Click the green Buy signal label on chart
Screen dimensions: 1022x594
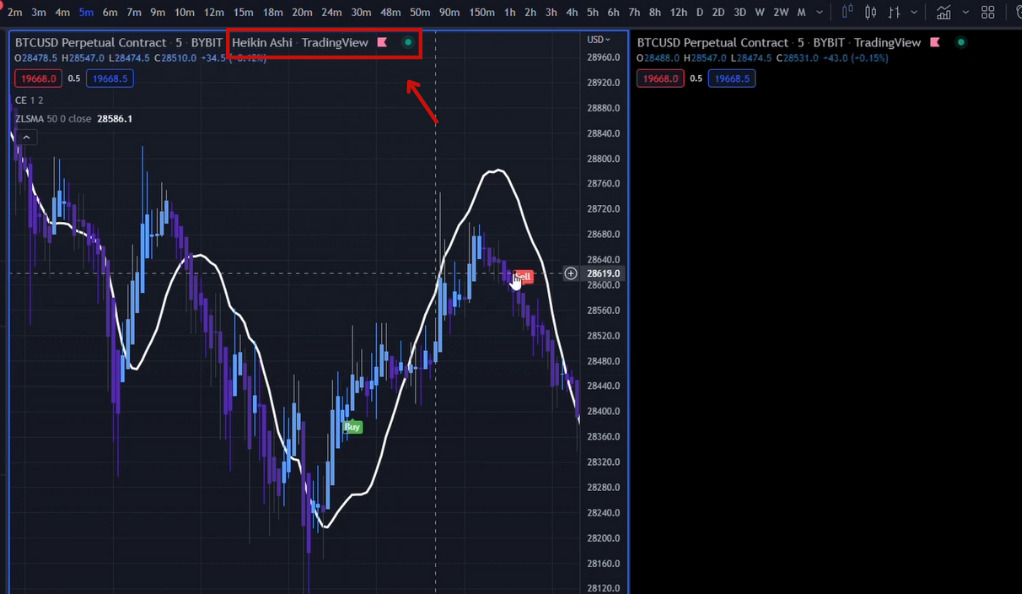(353, 427)
